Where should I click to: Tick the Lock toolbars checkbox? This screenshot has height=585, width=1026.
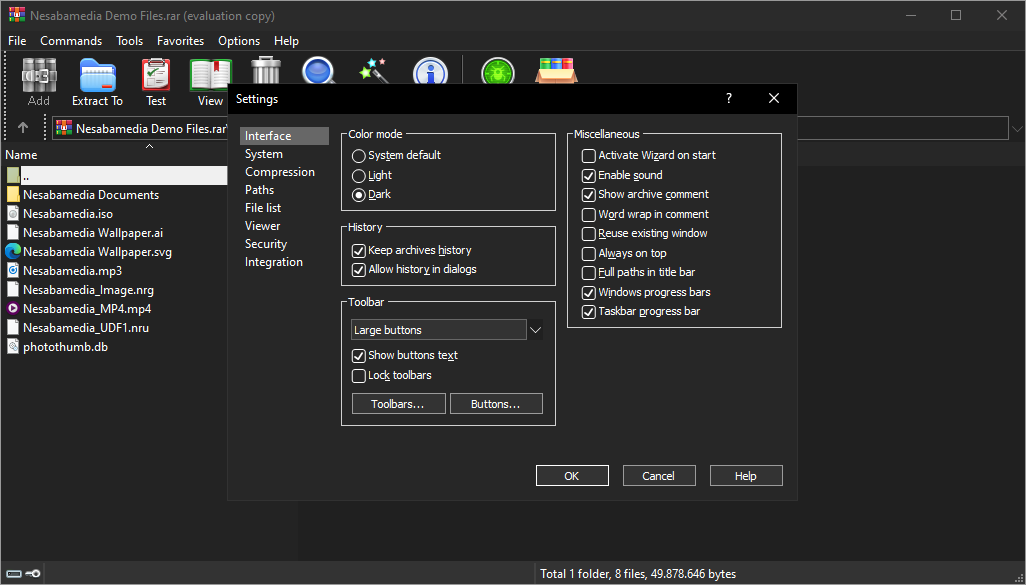pyautogui.click(x=359, y=376)
